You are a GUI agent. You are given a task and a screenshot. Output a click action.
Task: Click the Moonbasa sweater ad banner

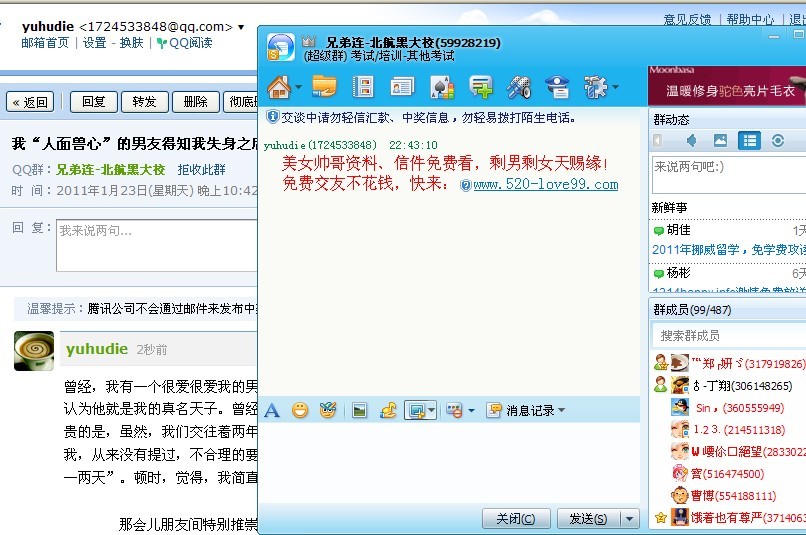[x=727, y=85]
